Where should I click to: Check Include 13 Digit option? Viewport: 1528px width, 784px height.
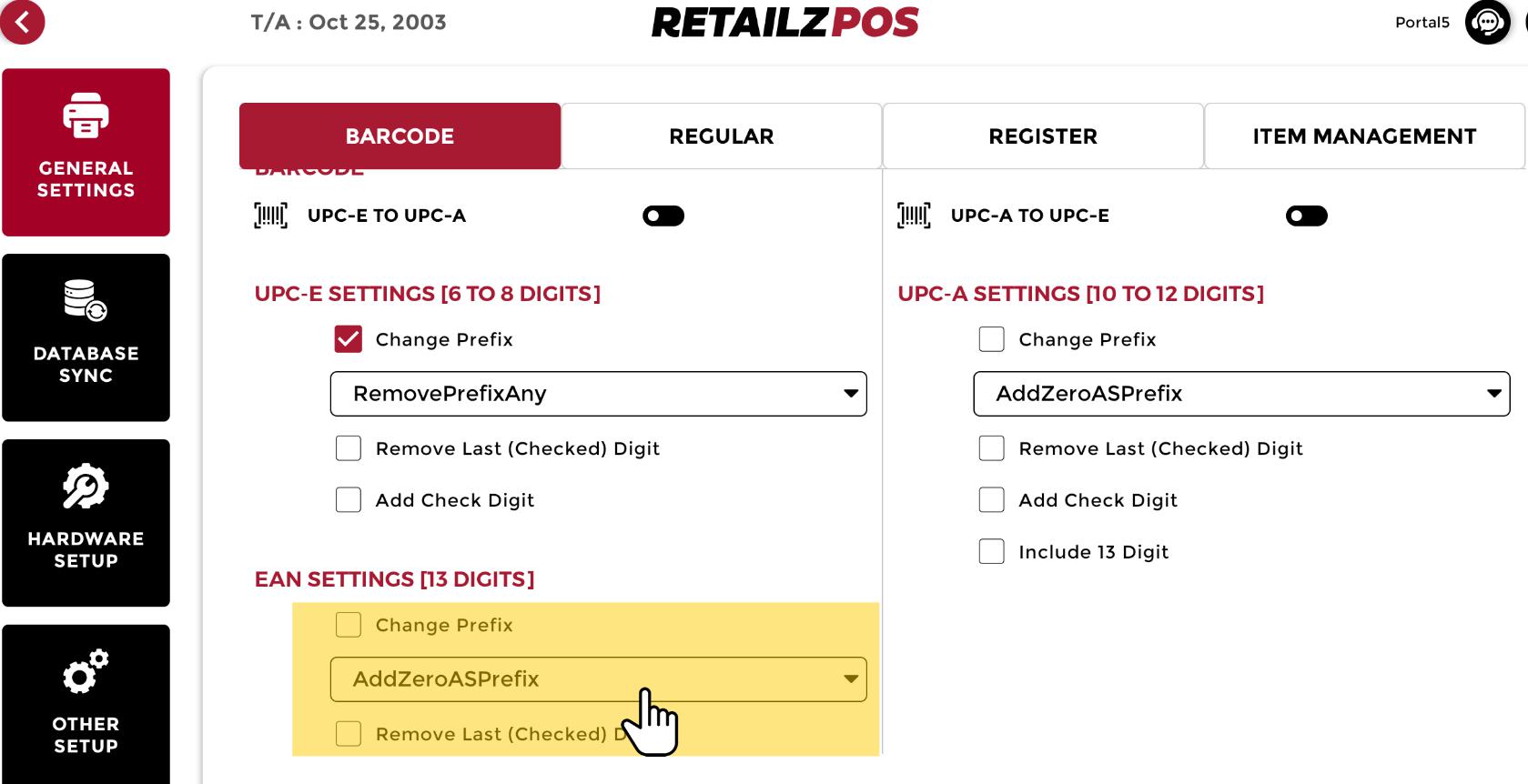991,552
